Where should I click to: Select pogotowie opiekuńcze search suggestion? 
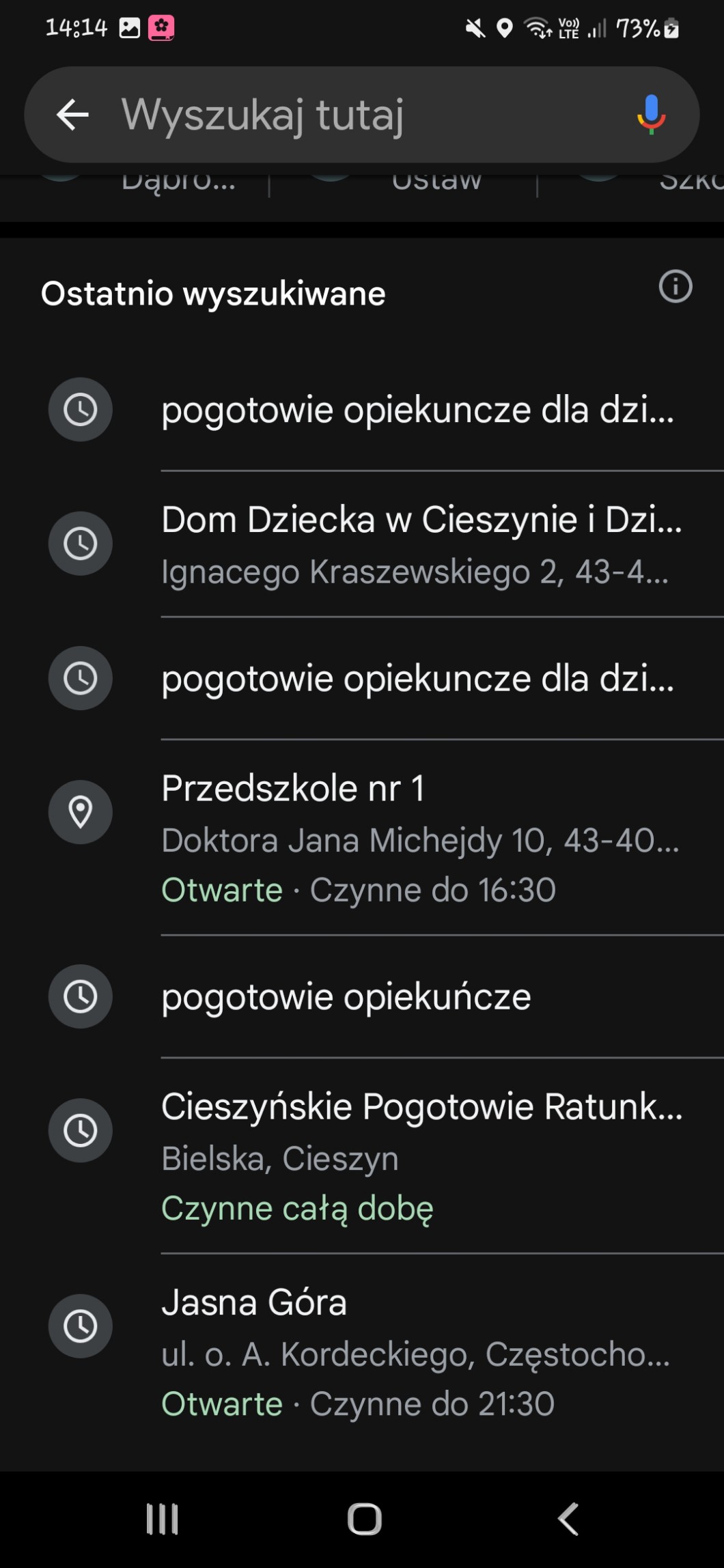[x=346, y=997]
